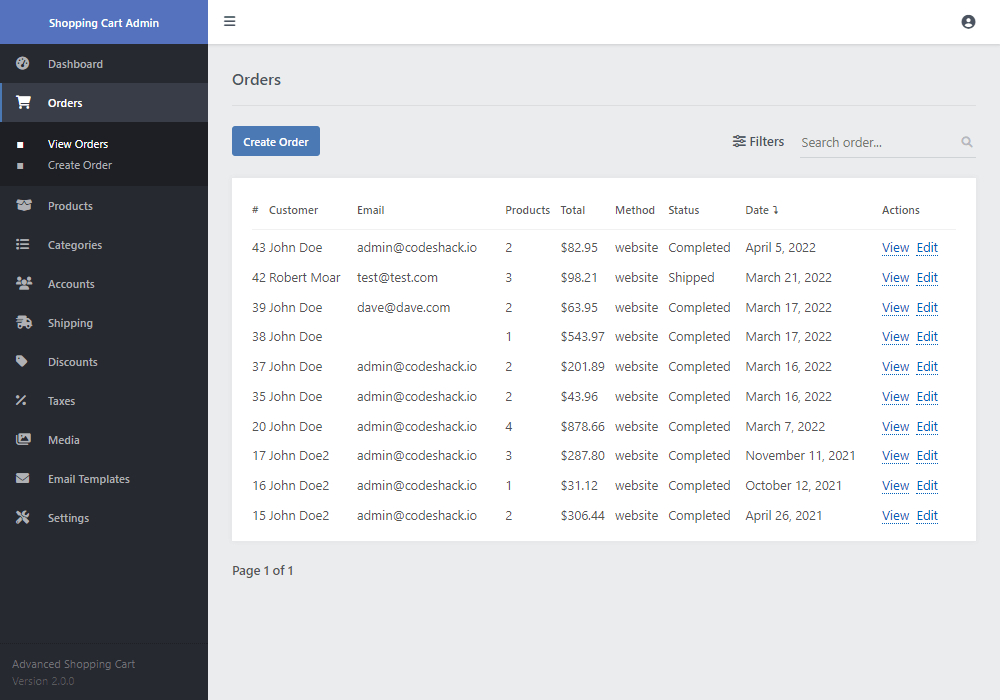
Task: Sort by the Email column header
Action: [371, 210]
